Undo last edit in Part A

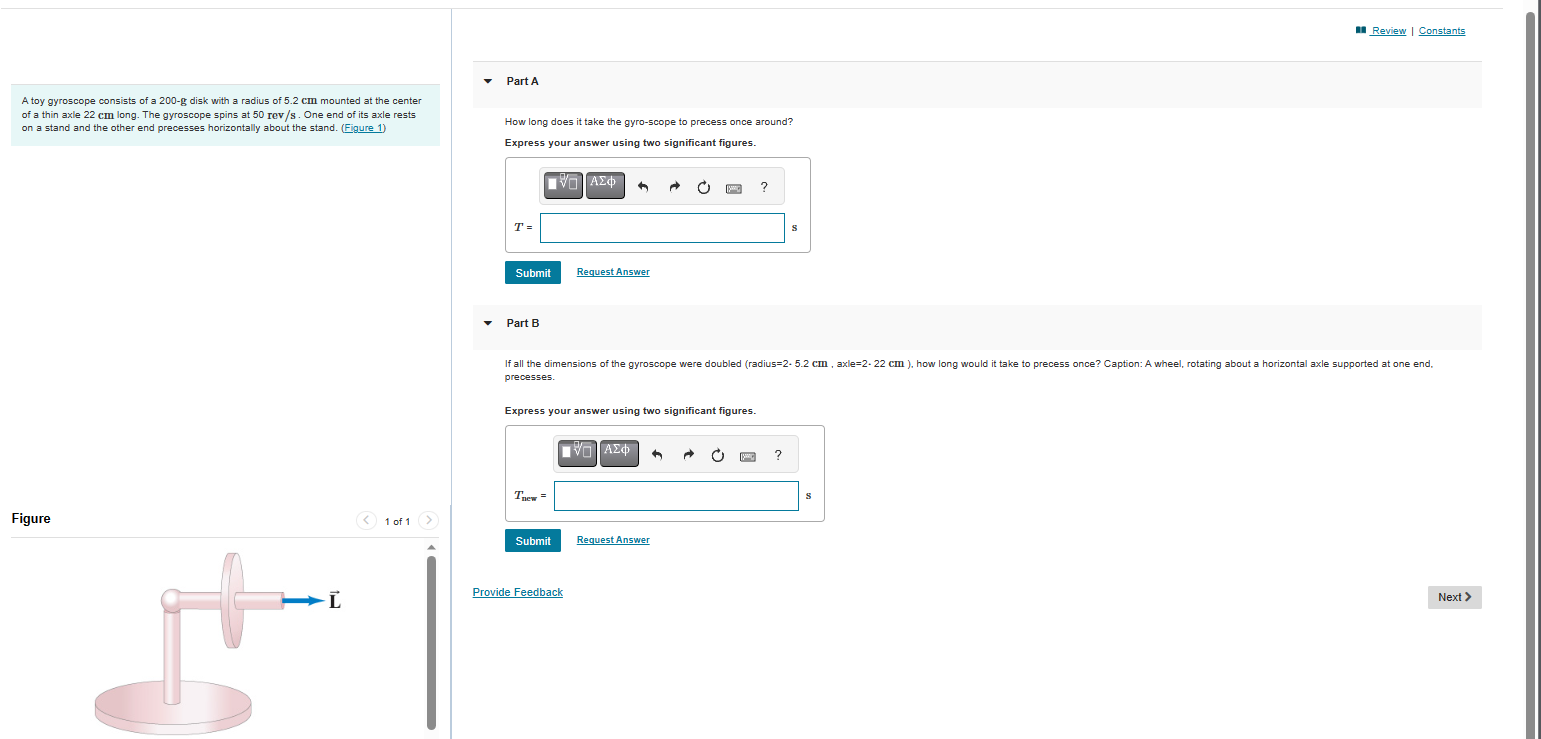[643, 186]
